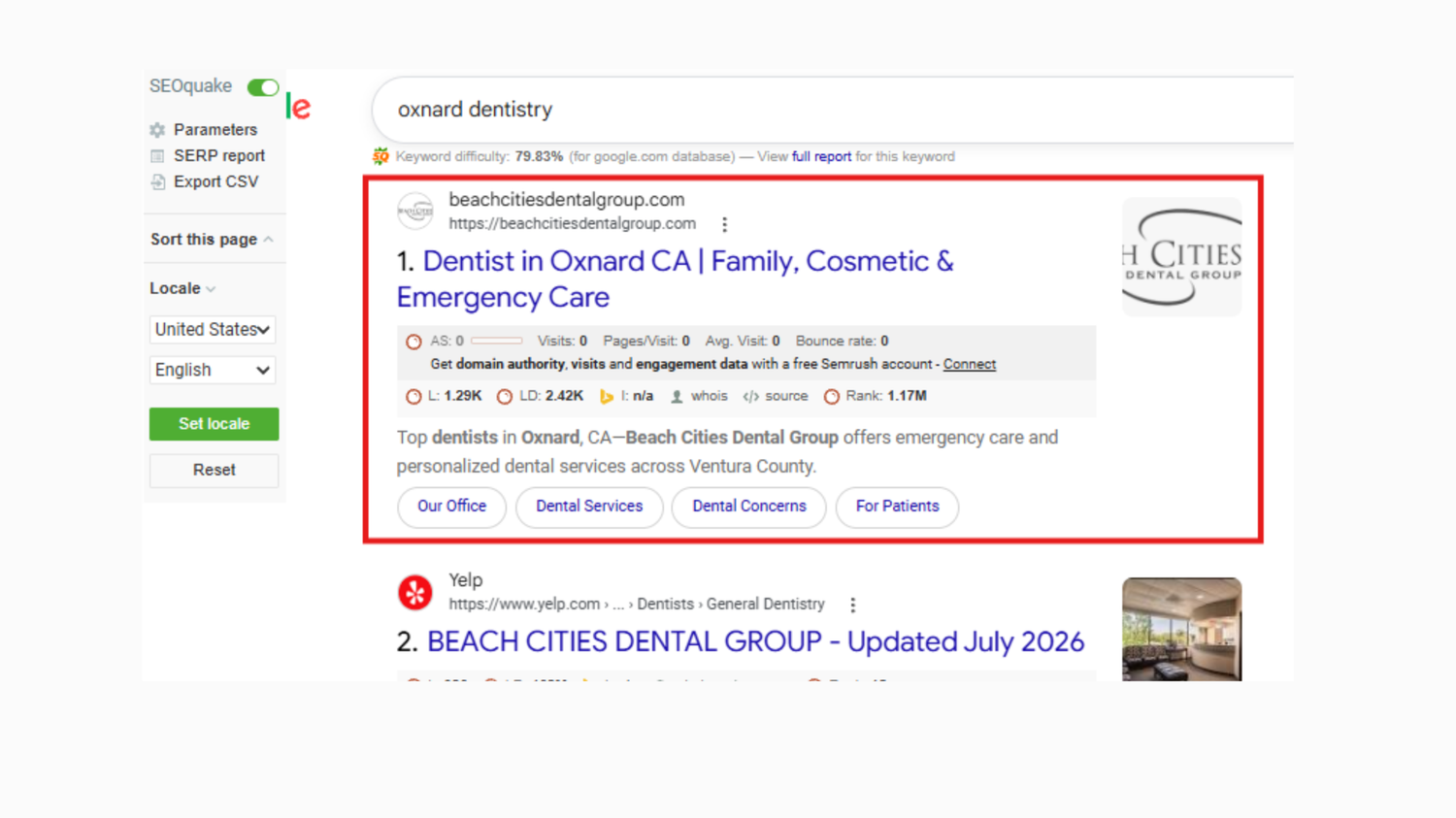Click the Yelp favicon

(415, 592)
